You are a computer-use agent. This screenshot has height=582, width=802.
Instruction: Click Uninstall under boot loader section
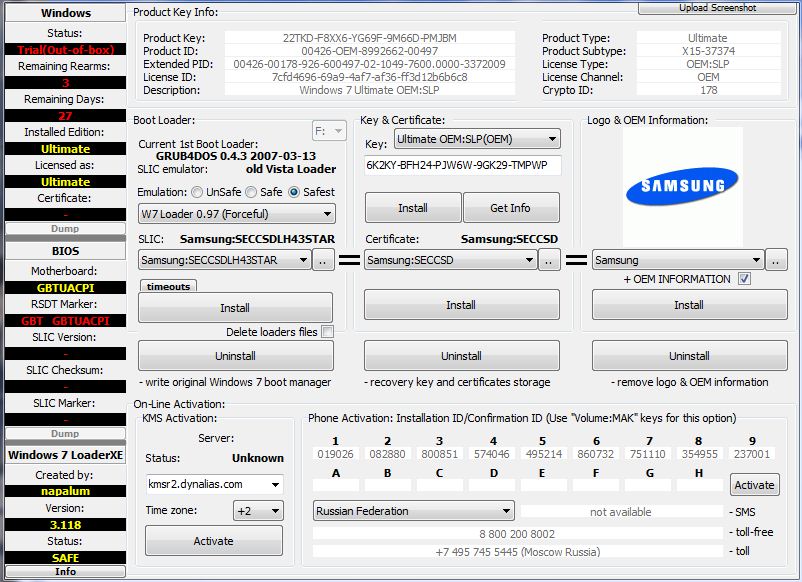point(235,356)
